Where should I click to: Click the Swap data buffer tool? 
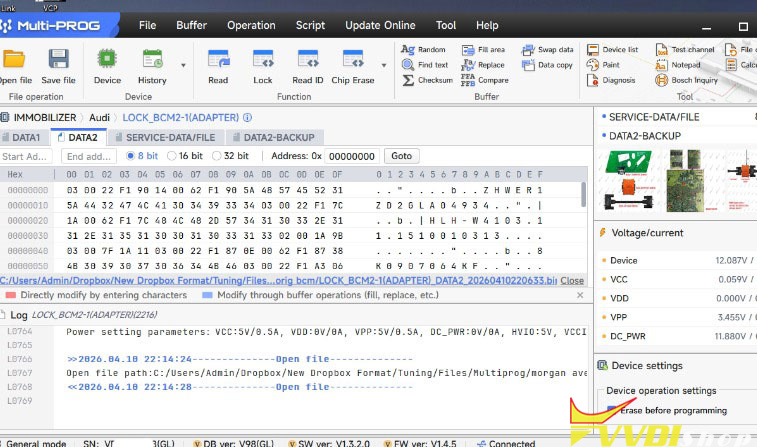point(548,49)
